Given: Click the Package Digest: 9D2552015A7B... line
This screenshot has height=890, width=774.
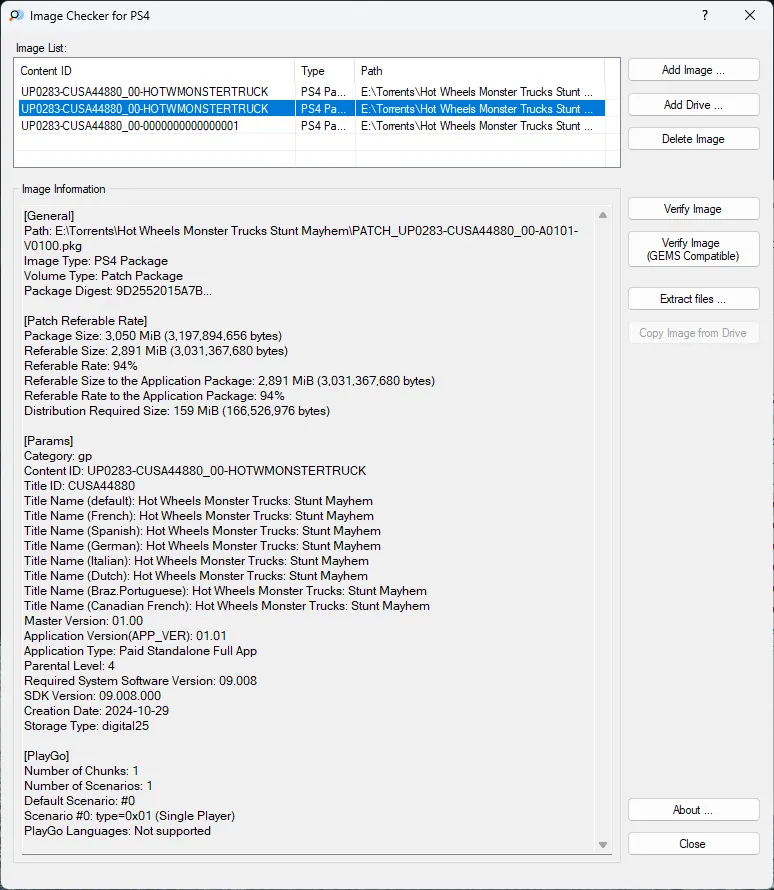Looking at the screenshot, I should [x=117, y=291].
